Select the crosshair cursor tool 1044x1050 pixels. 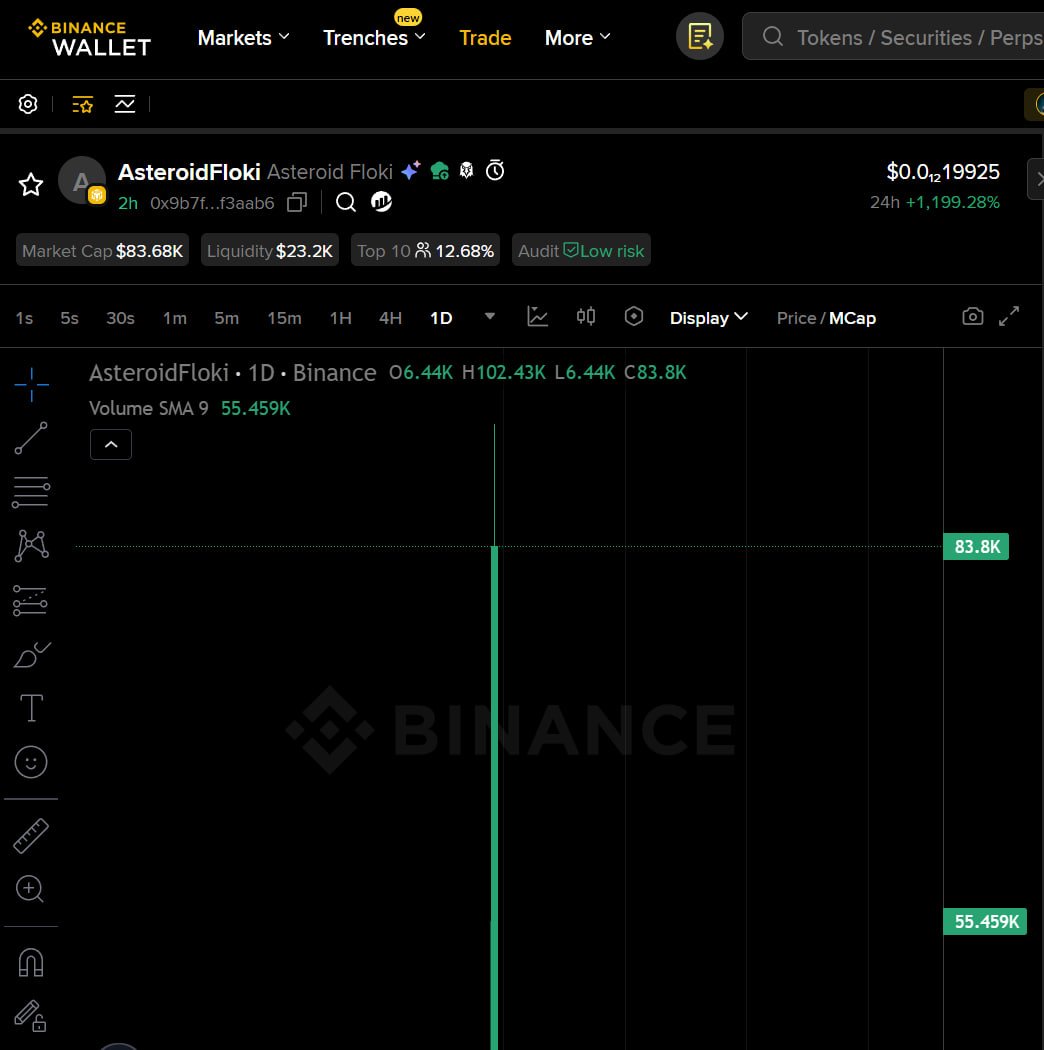click(x=31, y=385)
